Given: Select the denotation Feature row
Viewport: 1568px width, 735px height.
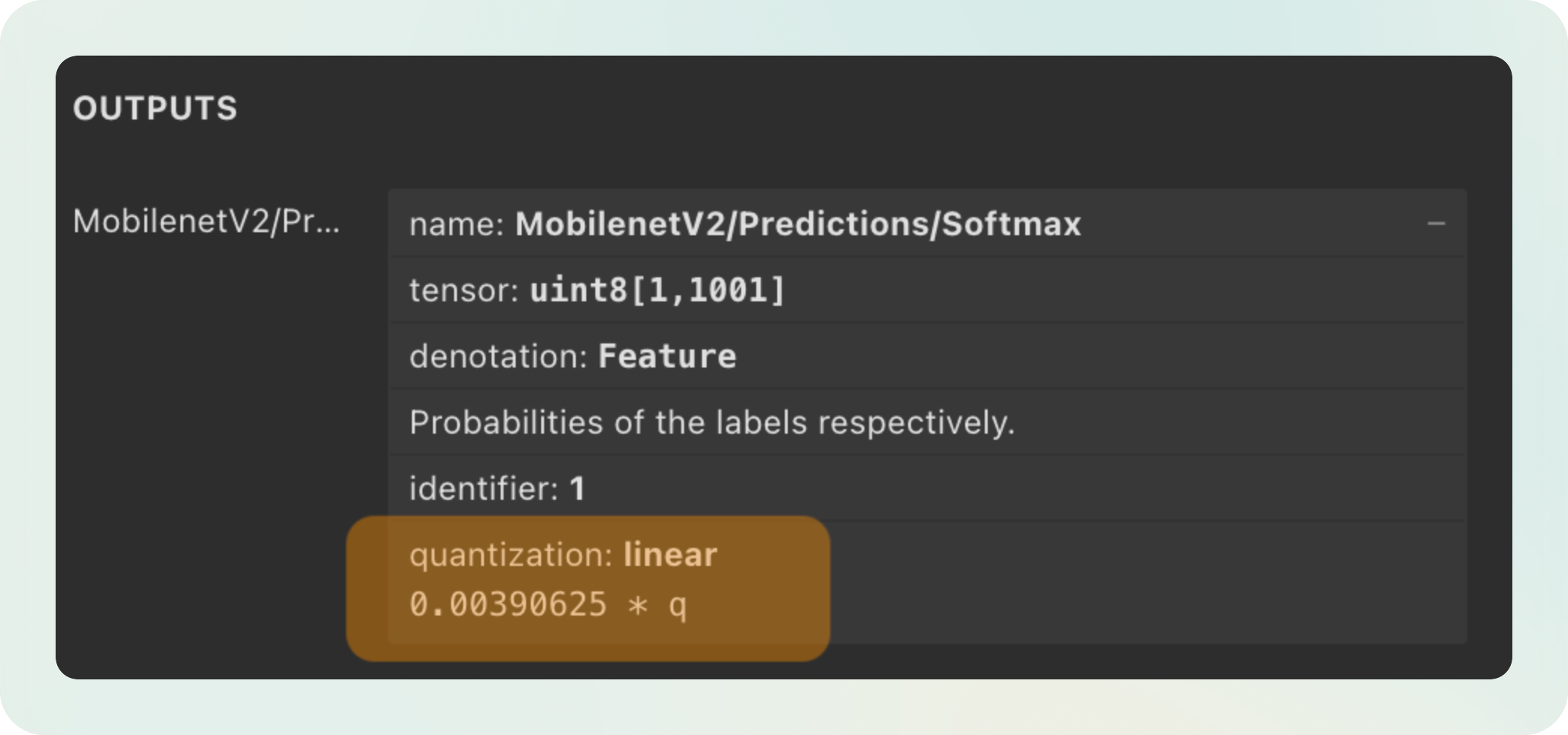Looking at the screenshot, I should click(x=573, y=355).
